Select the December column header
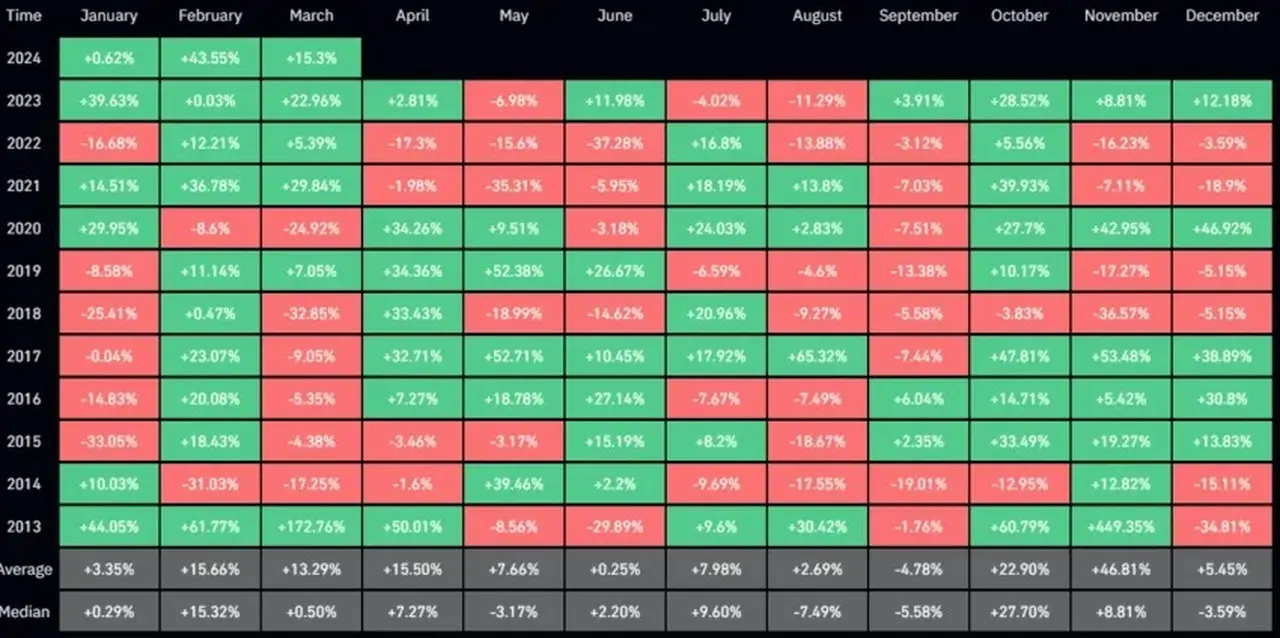This screenshot has width=1280, height=638. tap(1222, 16)
